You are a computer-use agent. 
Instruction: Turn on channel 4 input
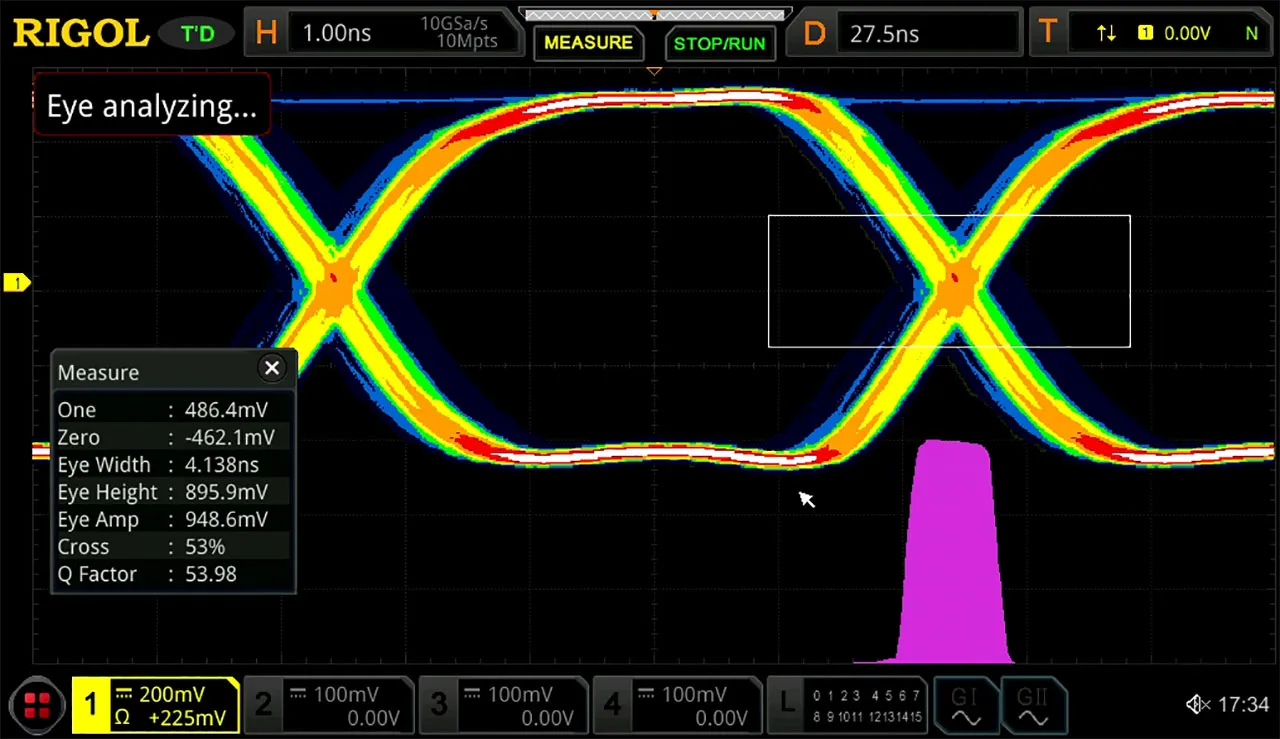point(678,705)
